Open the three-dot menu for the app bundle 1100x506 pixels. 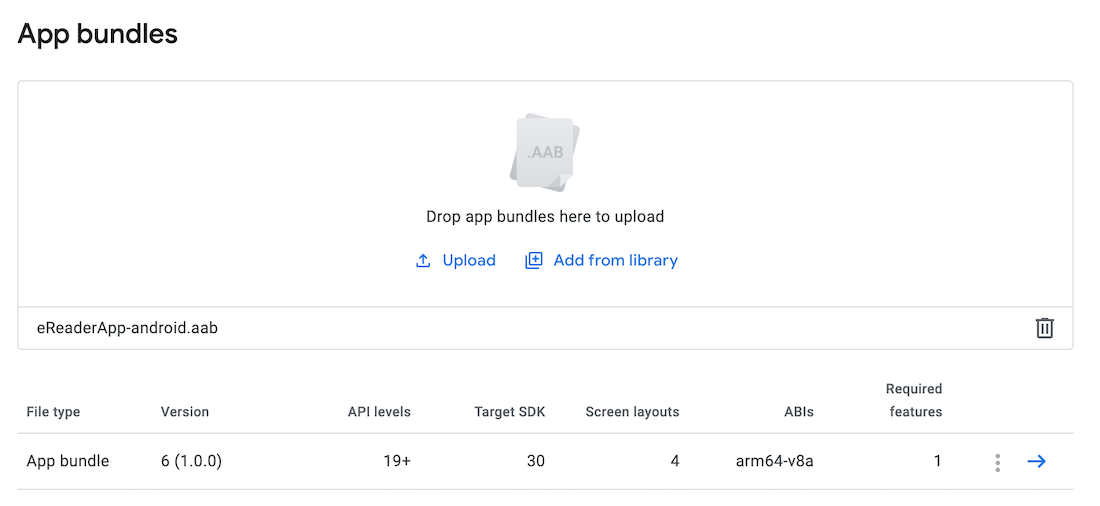pyautogui.click(x=997, y=462)
